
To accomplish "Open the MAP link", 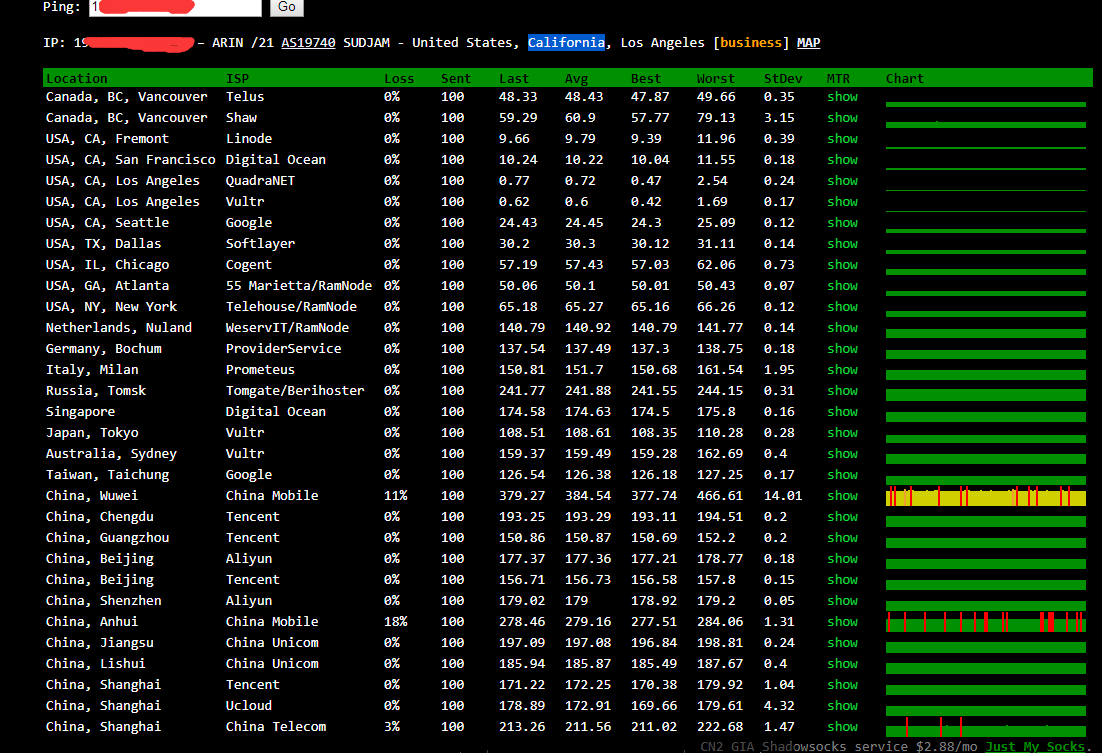I will pyautogui.click(x=808, y=43).
